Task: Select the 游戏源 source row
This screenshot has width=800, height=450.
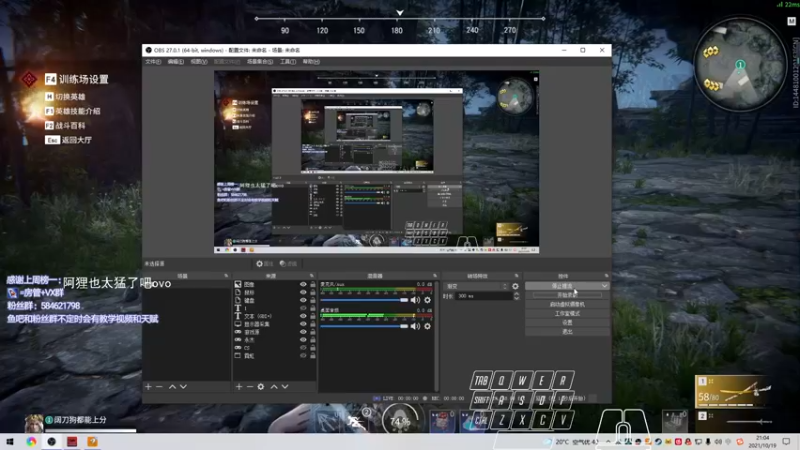Action: 274,332
